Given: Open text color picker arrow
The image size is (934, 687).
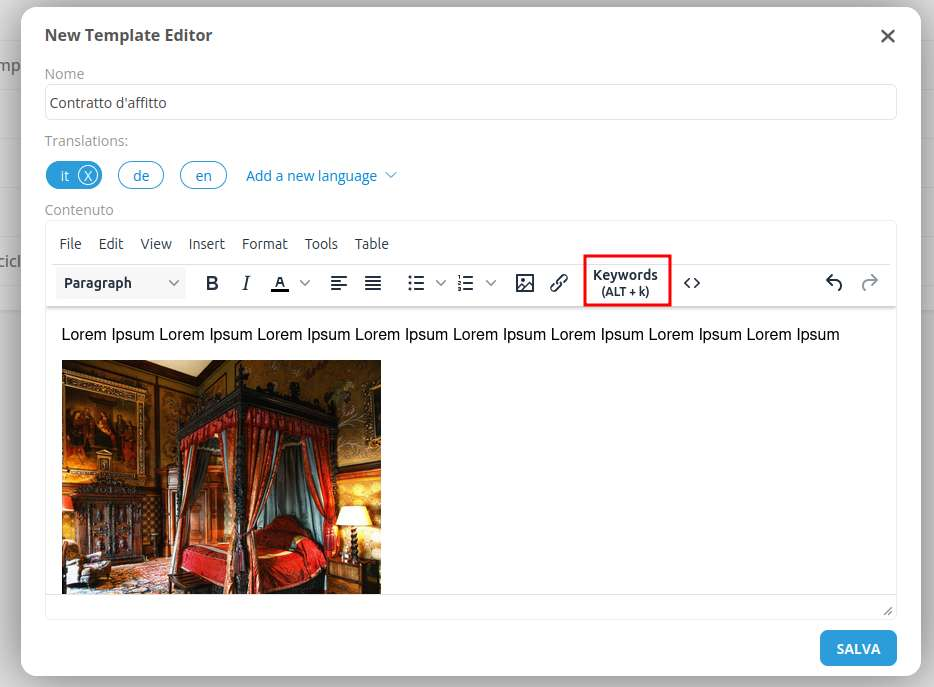Looking at the screenshot, I should 306,283.
